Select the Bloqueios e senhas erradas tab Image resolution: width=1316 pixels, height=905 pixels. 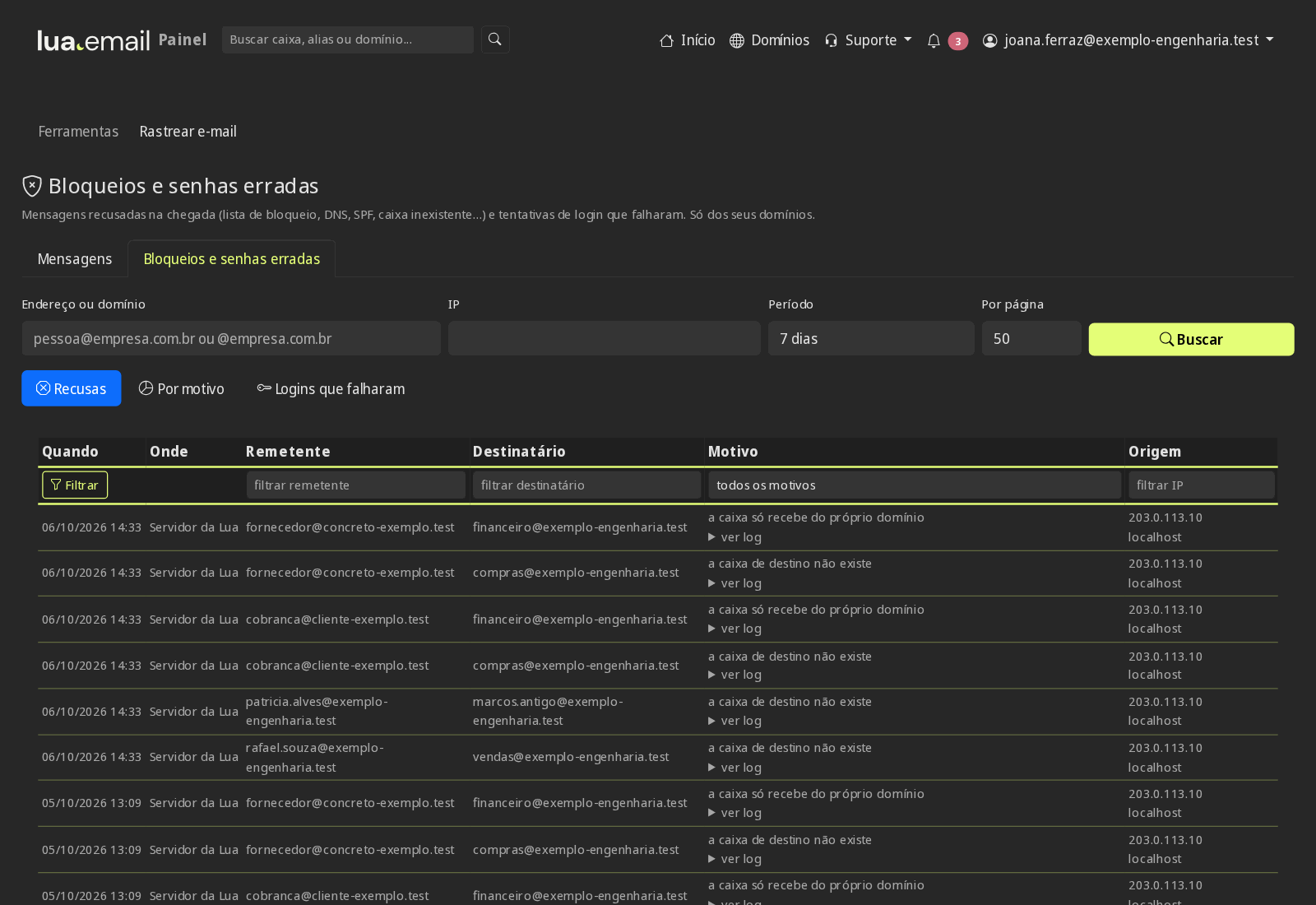click(232, 259)
